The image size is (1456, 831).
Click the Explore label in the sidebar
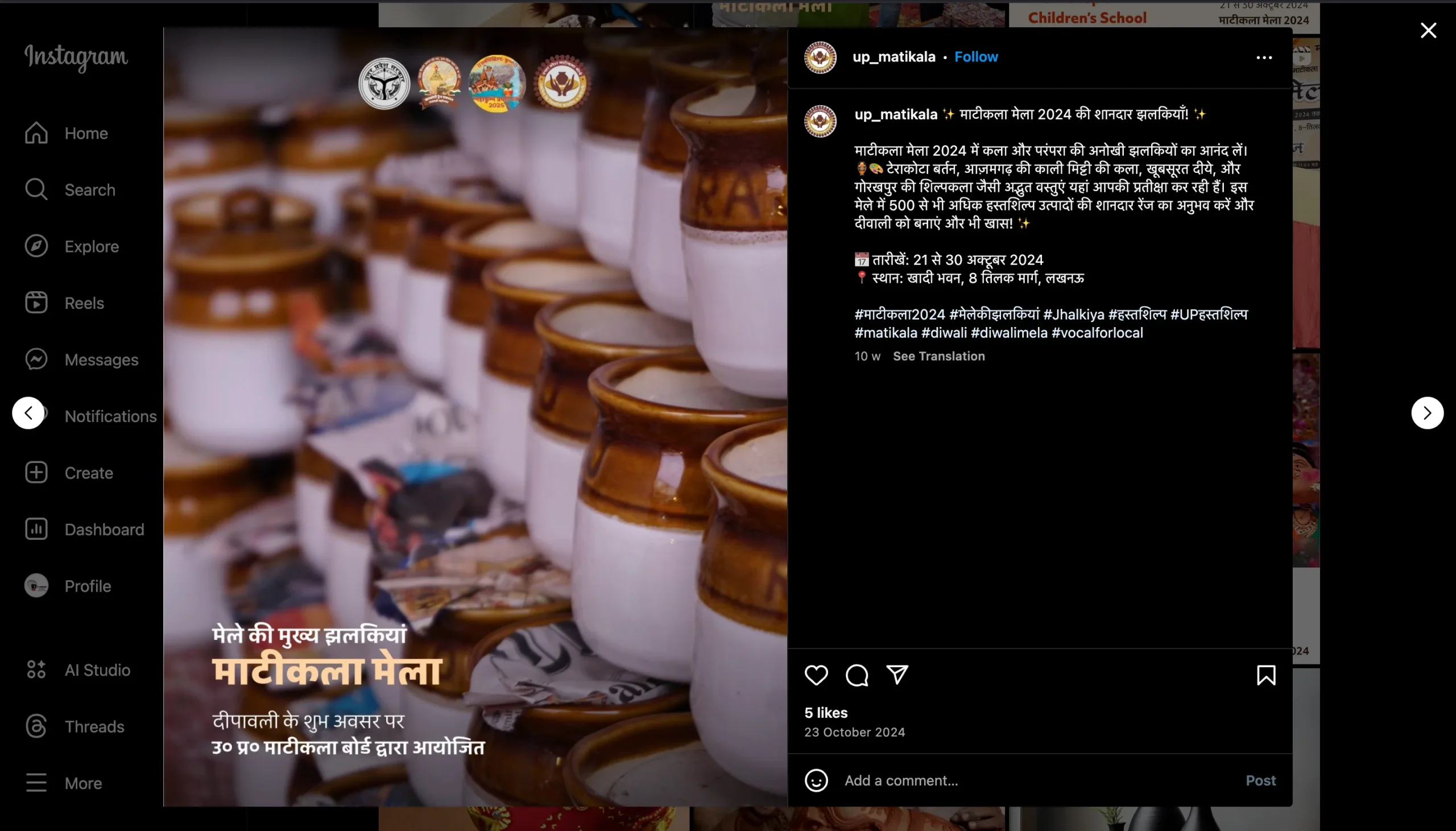point(92,246)
